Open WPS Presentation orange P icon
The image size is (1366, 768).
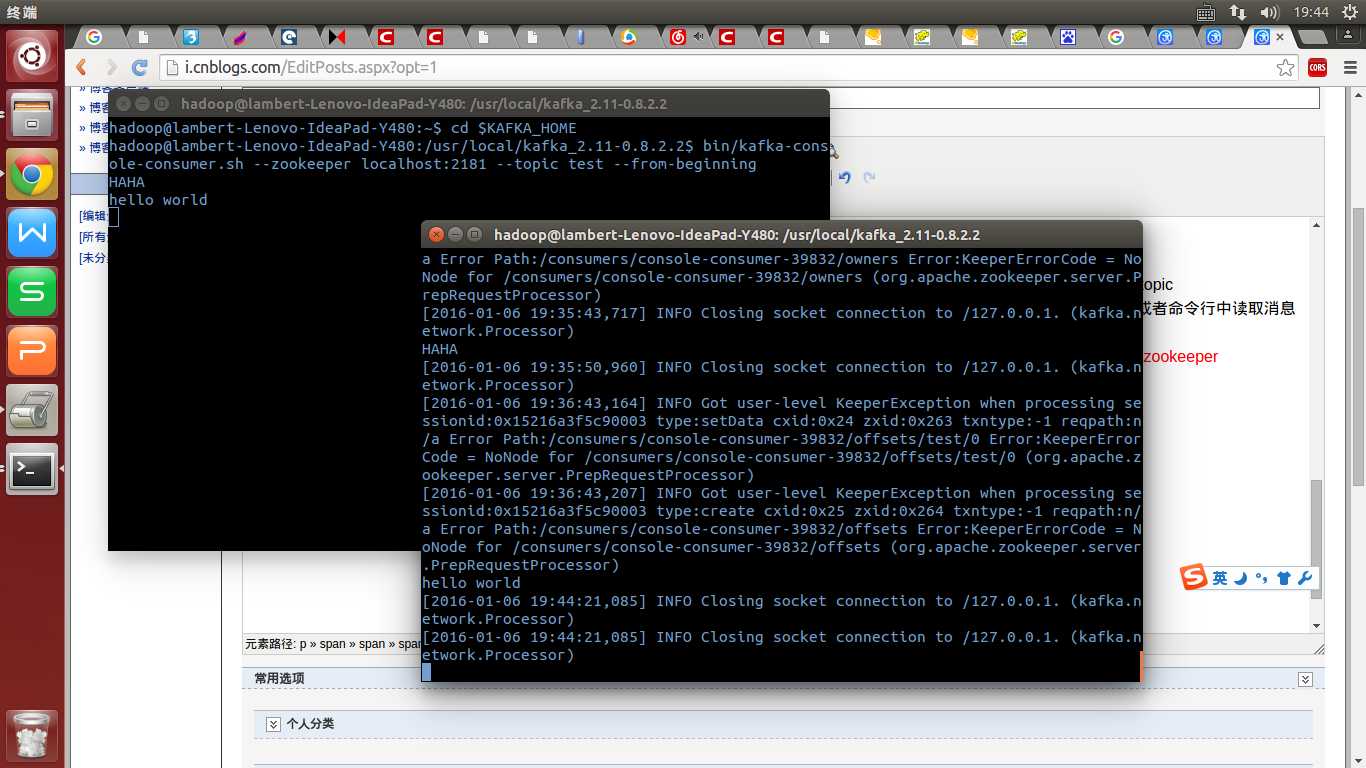32,351
